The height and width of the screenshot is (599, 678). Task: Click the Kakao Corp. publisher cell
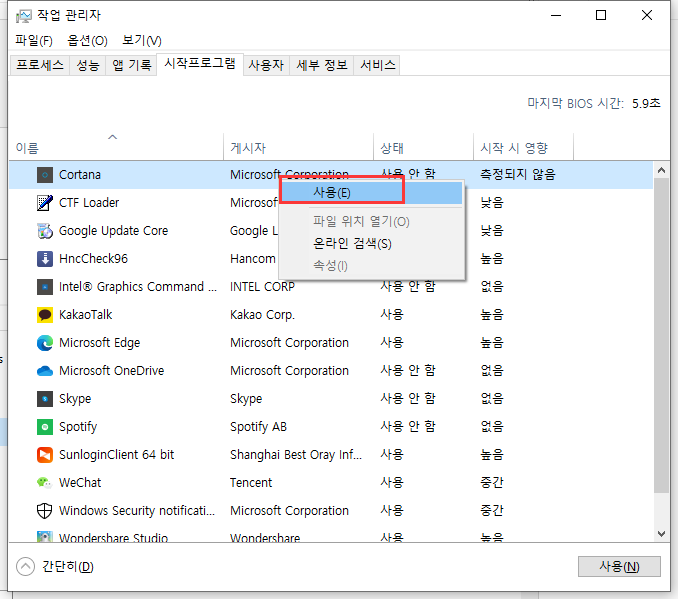pyautogui.click(x=262, y=315)
